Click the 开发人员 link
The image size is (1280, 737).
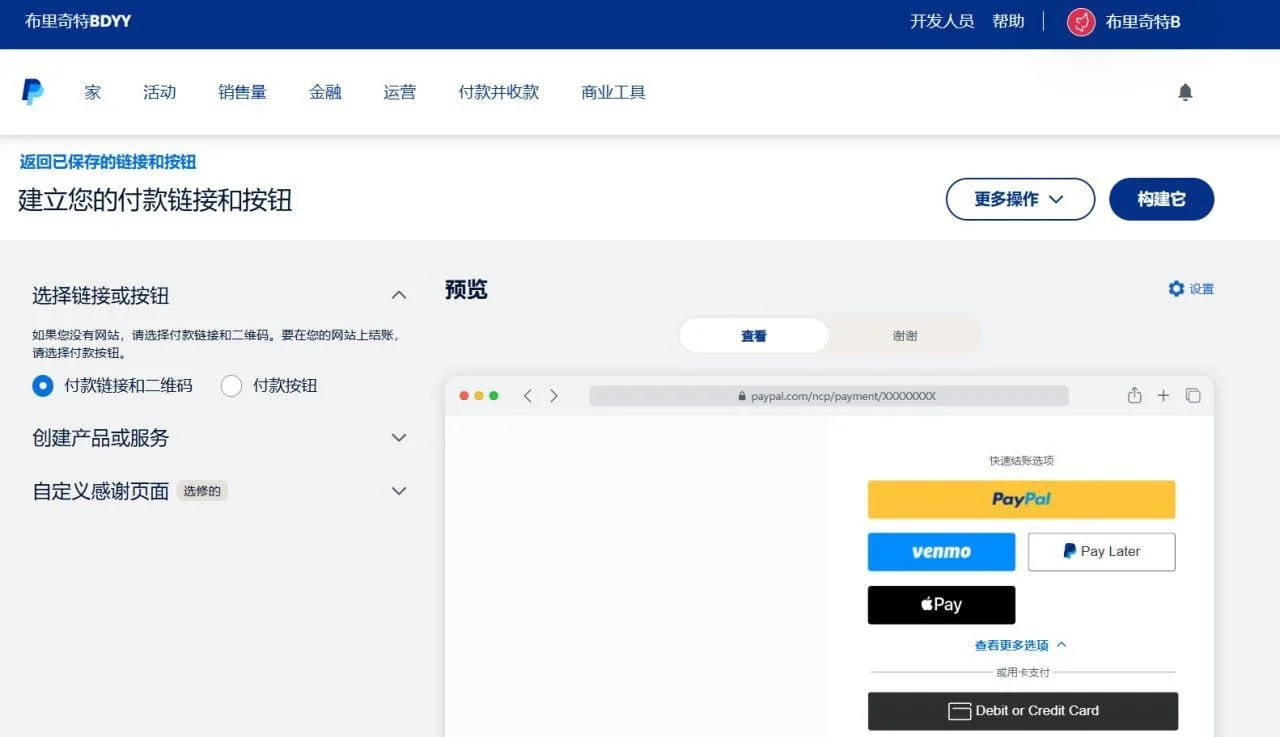point(942,21)
